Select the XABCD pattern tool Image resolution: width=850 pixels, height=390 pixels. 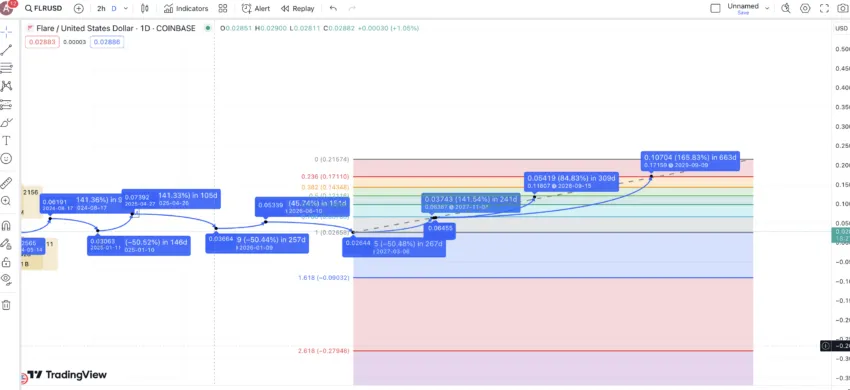tap(6, 86)
